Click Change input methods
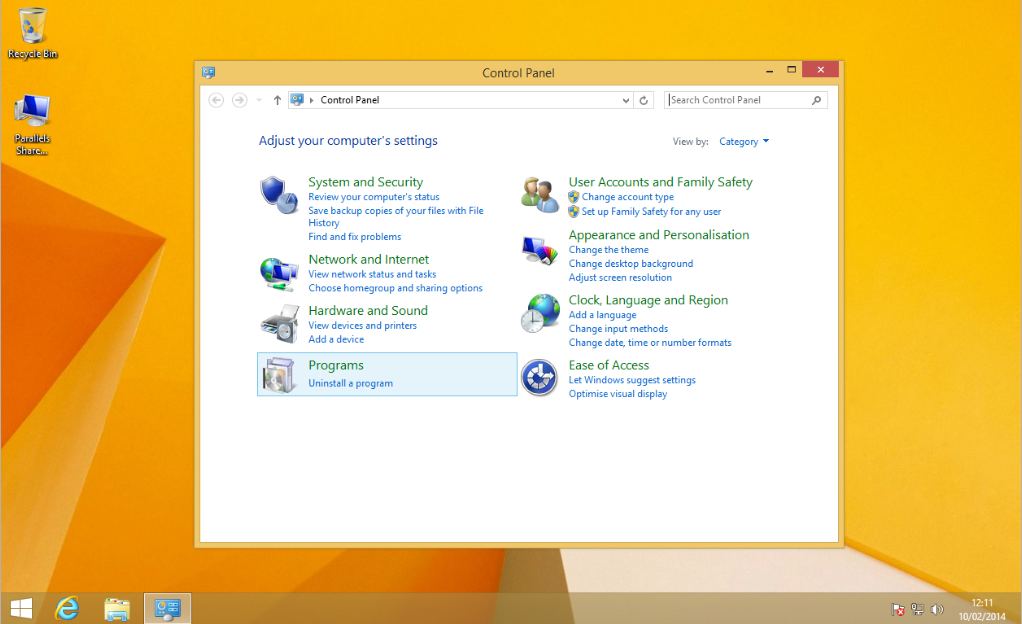1022x624 pixels. pyautogui.click(x=618, y=329)
